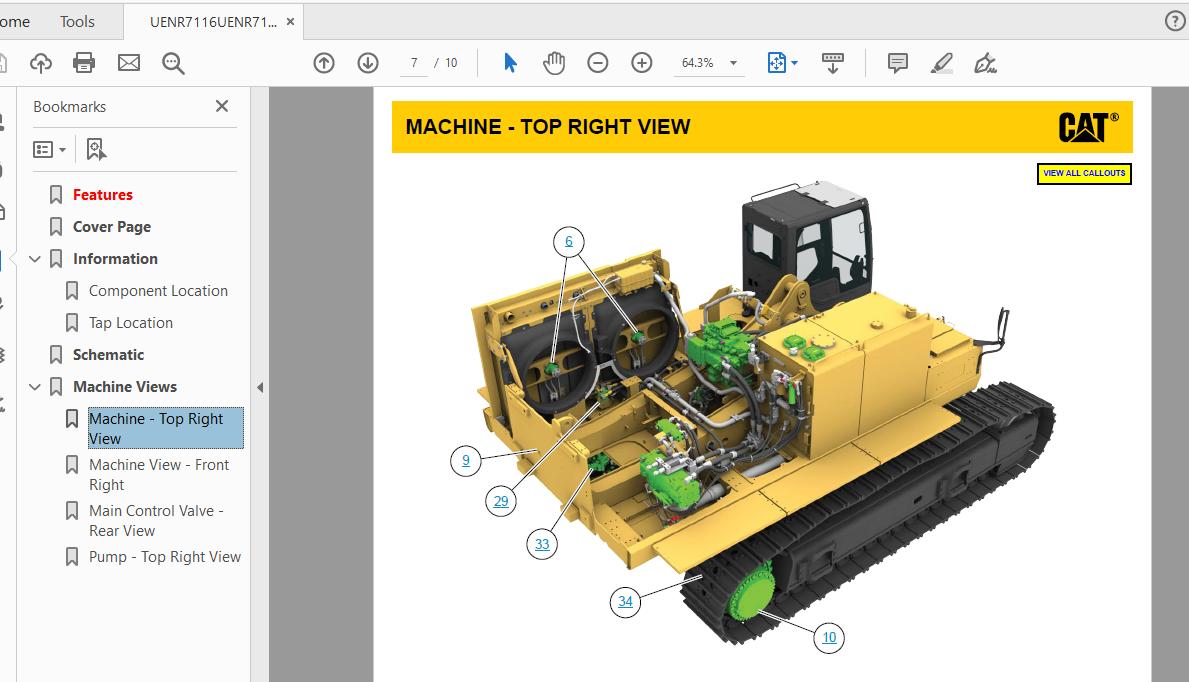Open the Cover Page bookmark
Viewport: 1189px width, 682px height.
click(x=111, y=227)
